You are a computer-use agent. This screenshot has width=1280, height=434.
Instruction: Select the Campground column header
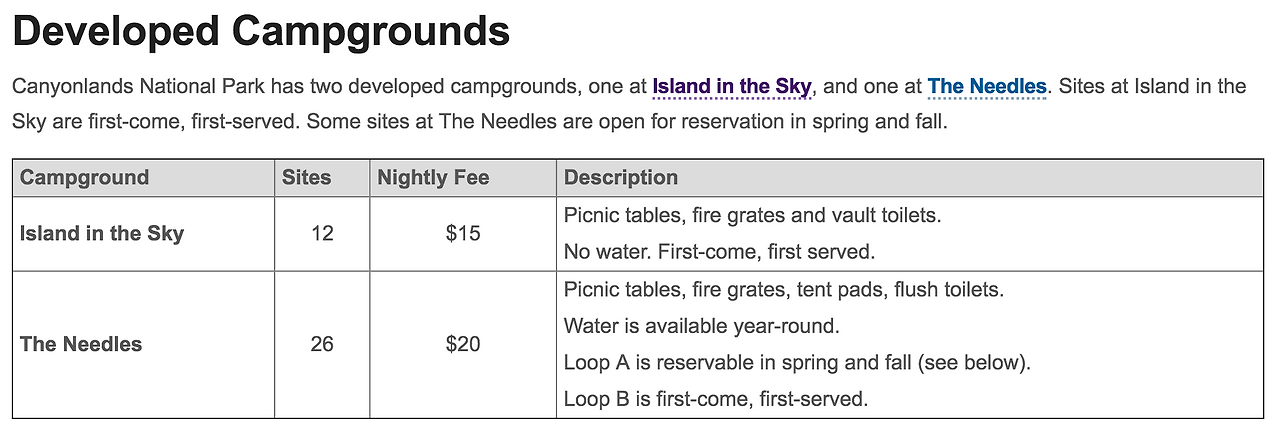(84, 178)
